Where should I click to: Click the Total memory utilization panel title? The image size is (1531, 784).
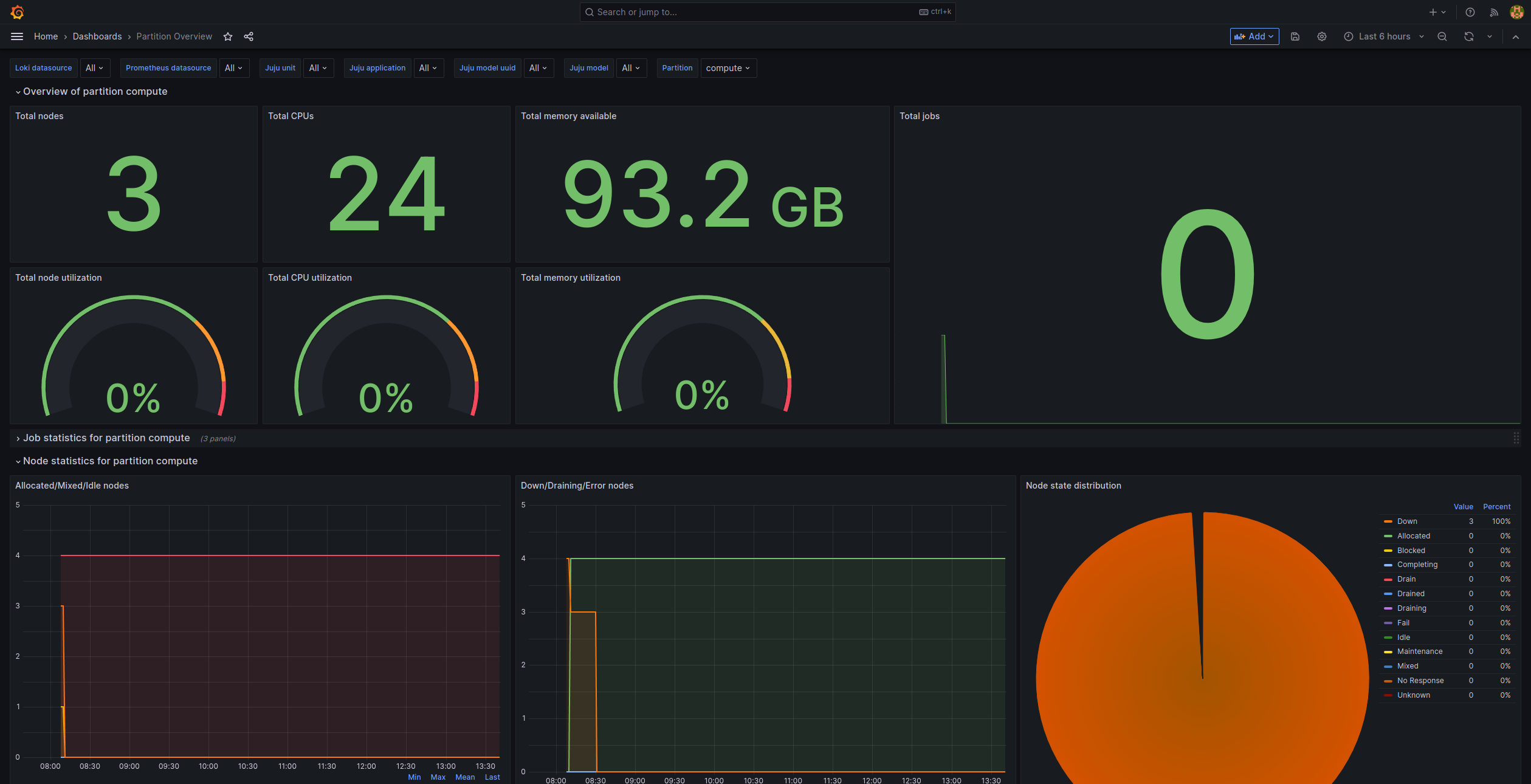point(571,278)
